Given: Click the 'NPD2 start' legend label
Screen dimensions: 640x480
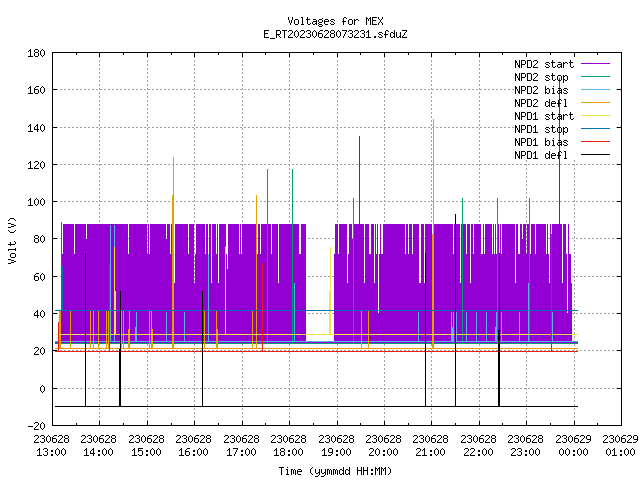Looking at the screenshot, I should point(544,64).
